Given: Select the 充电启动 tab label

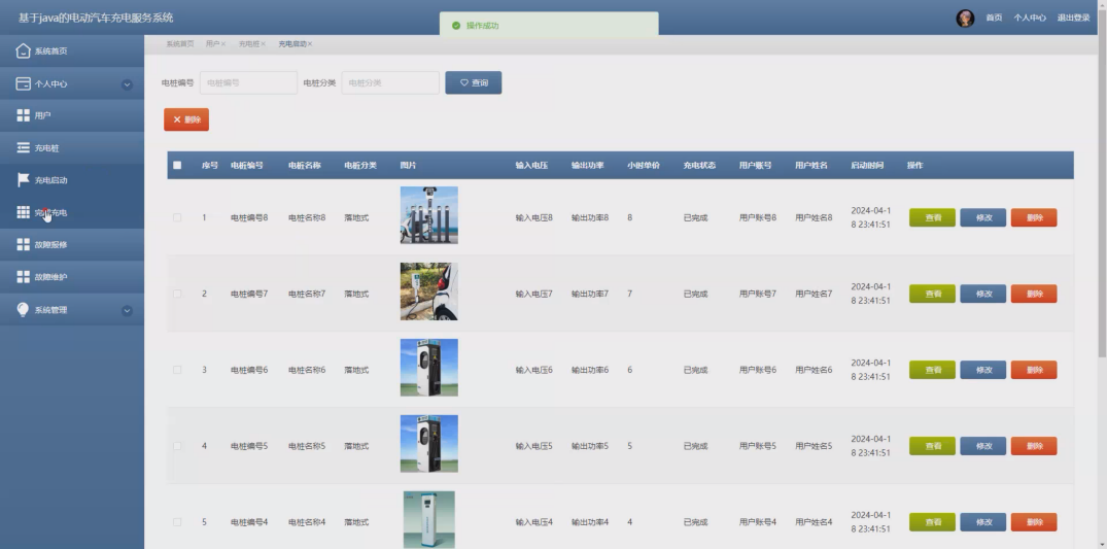Looking at the screenshot, I should (x=292, y=44).
